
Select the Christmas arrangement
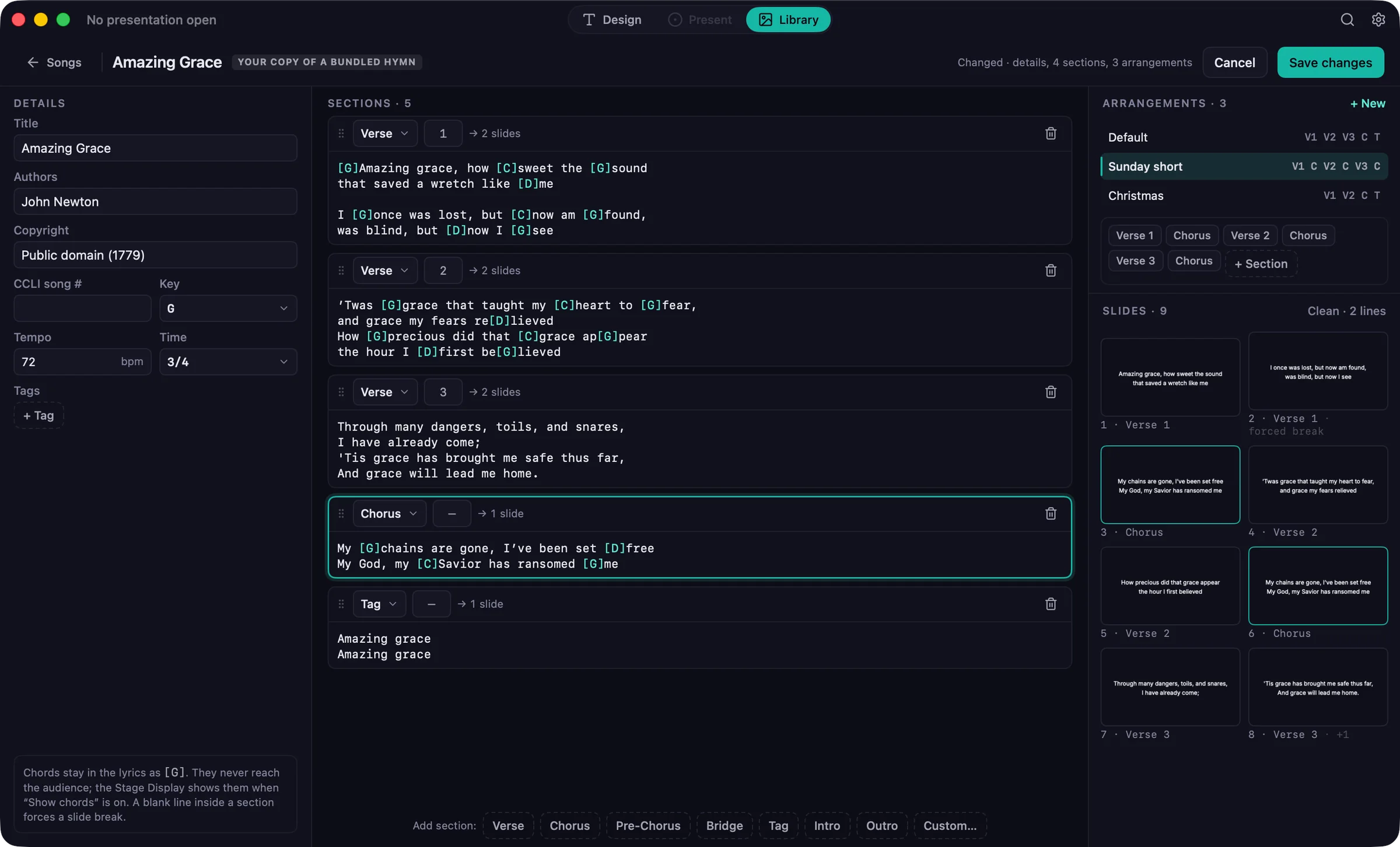coord(1244,195)
